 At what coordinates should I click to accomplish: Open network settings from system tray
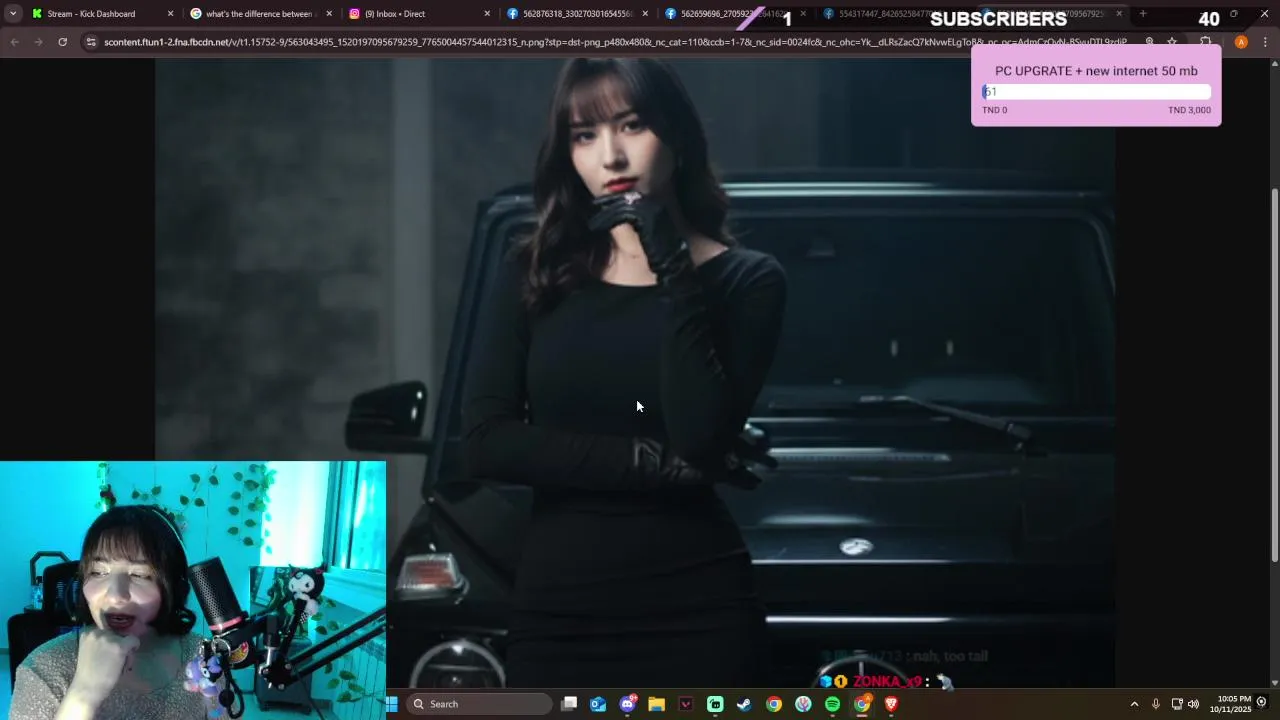tap(1177, 704)
